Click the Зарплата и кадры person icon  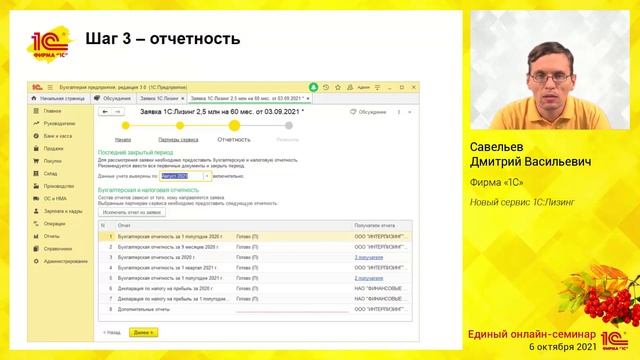point(36,211)
